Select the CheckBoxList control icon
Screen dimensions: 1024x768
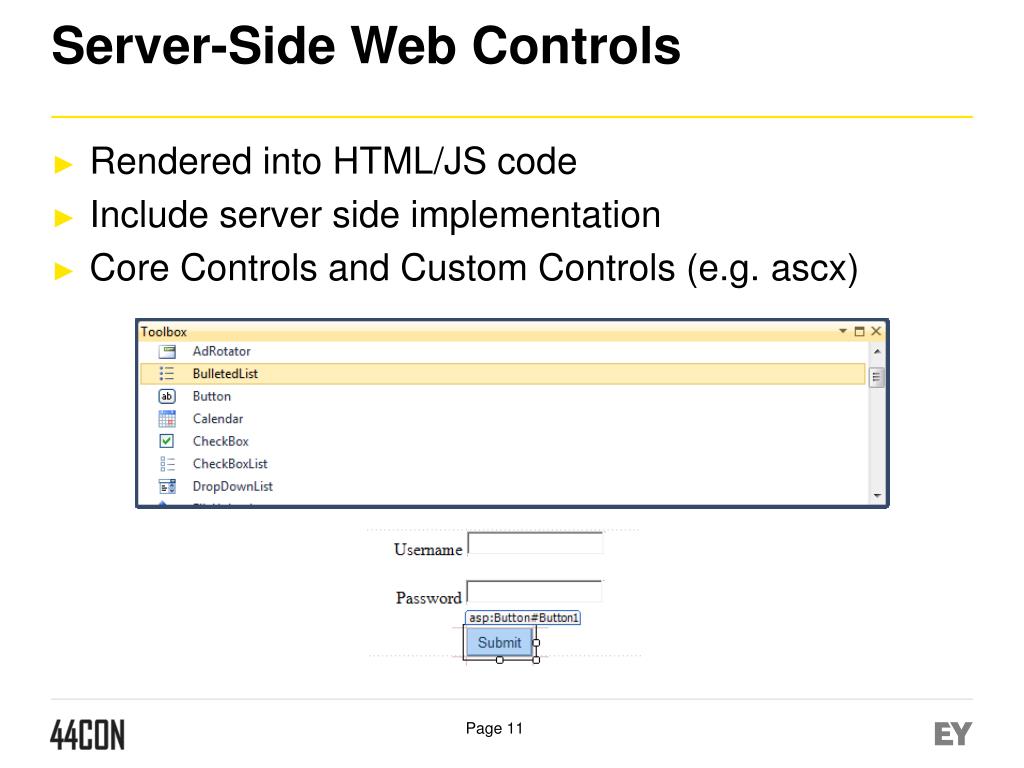(x=167, y=464)
